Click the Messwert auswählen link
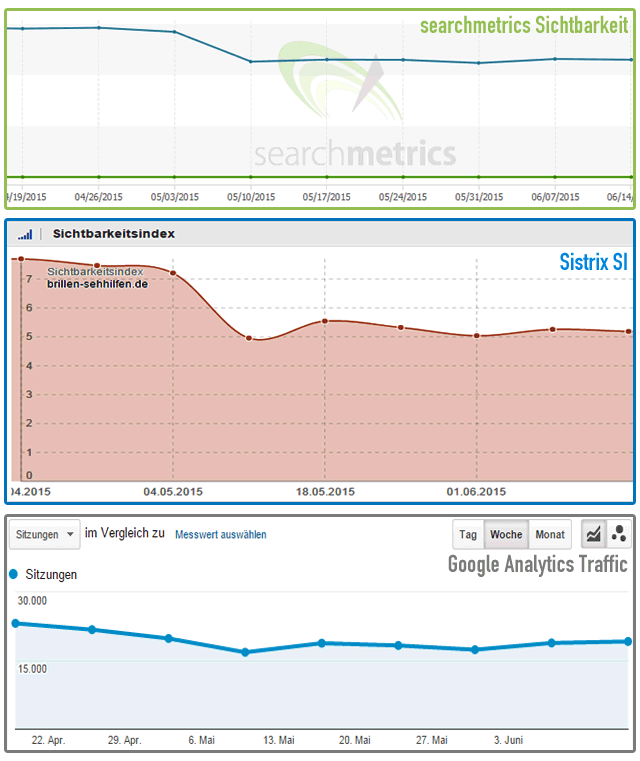The height and width of the screenshot is (761, 640). click(x=220, y=534)
